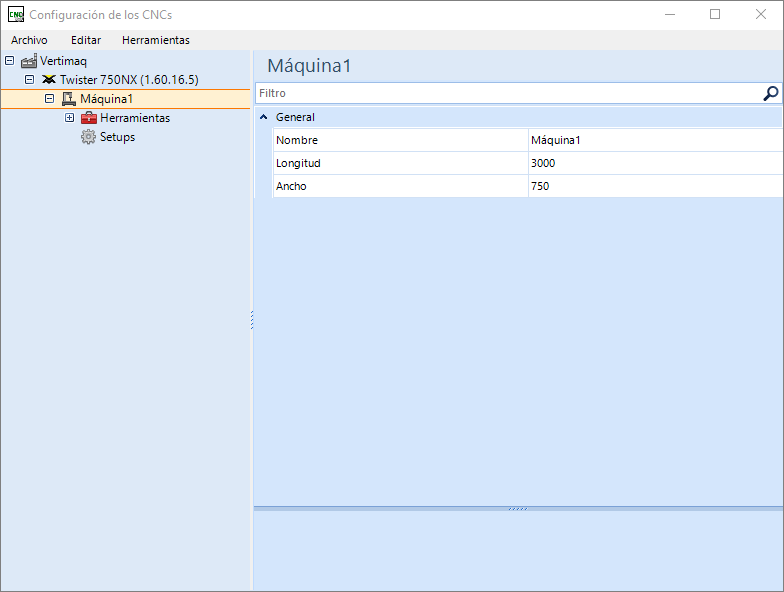Edit the Nombre value Máquina1
The image size is (784, 592).
pos(656,140)
